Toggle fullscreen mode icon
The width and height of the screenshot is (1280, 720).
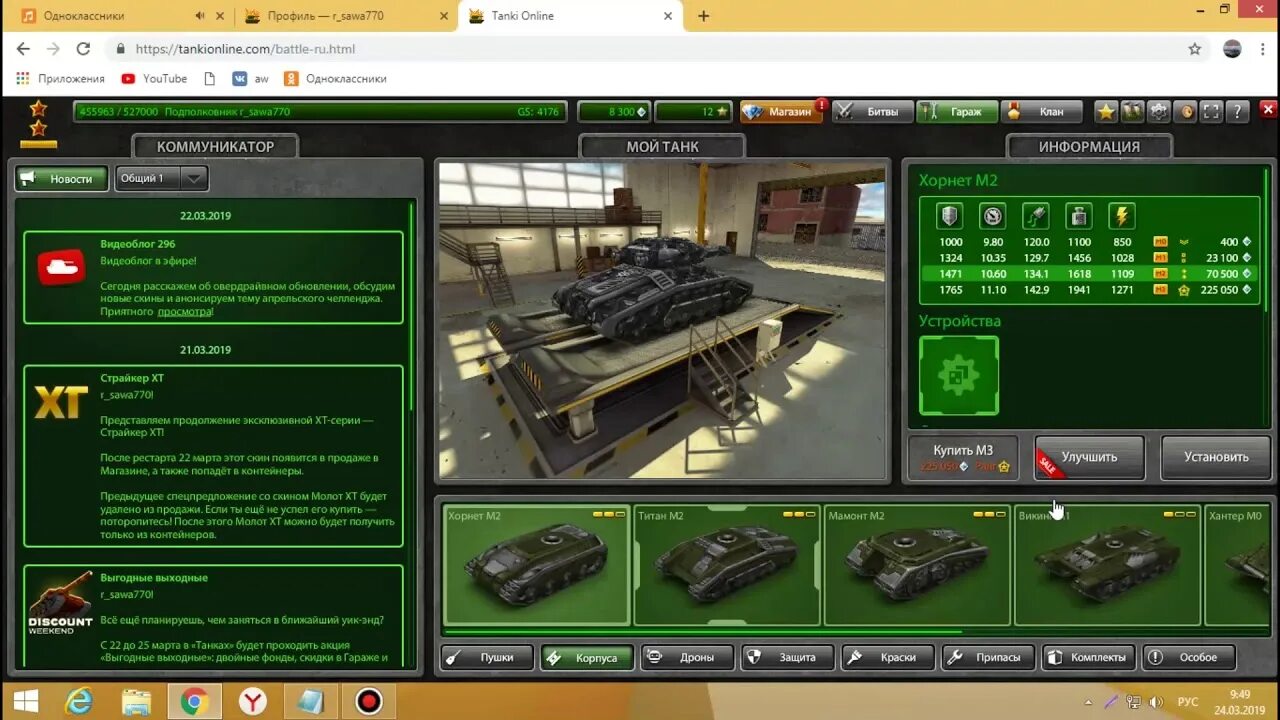[x=1211, y=111]
